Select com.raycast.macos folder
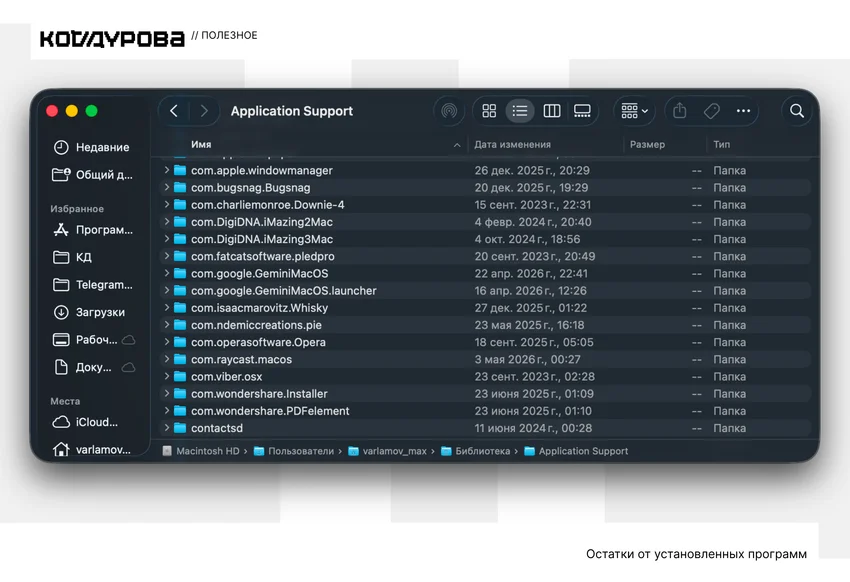 click(x=485, y=359)
